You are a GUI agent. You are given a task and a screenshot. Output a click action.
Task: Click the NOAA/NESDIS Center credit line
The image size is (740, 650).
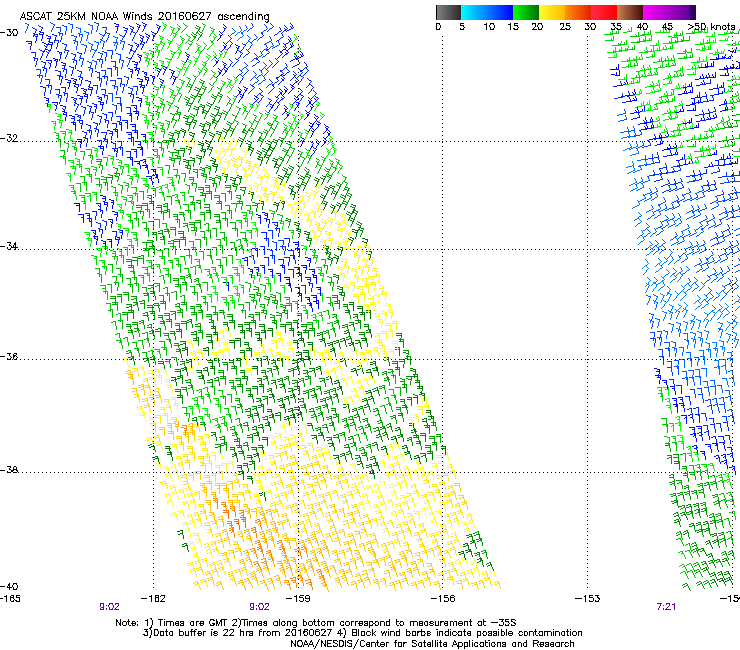point(432,644)
